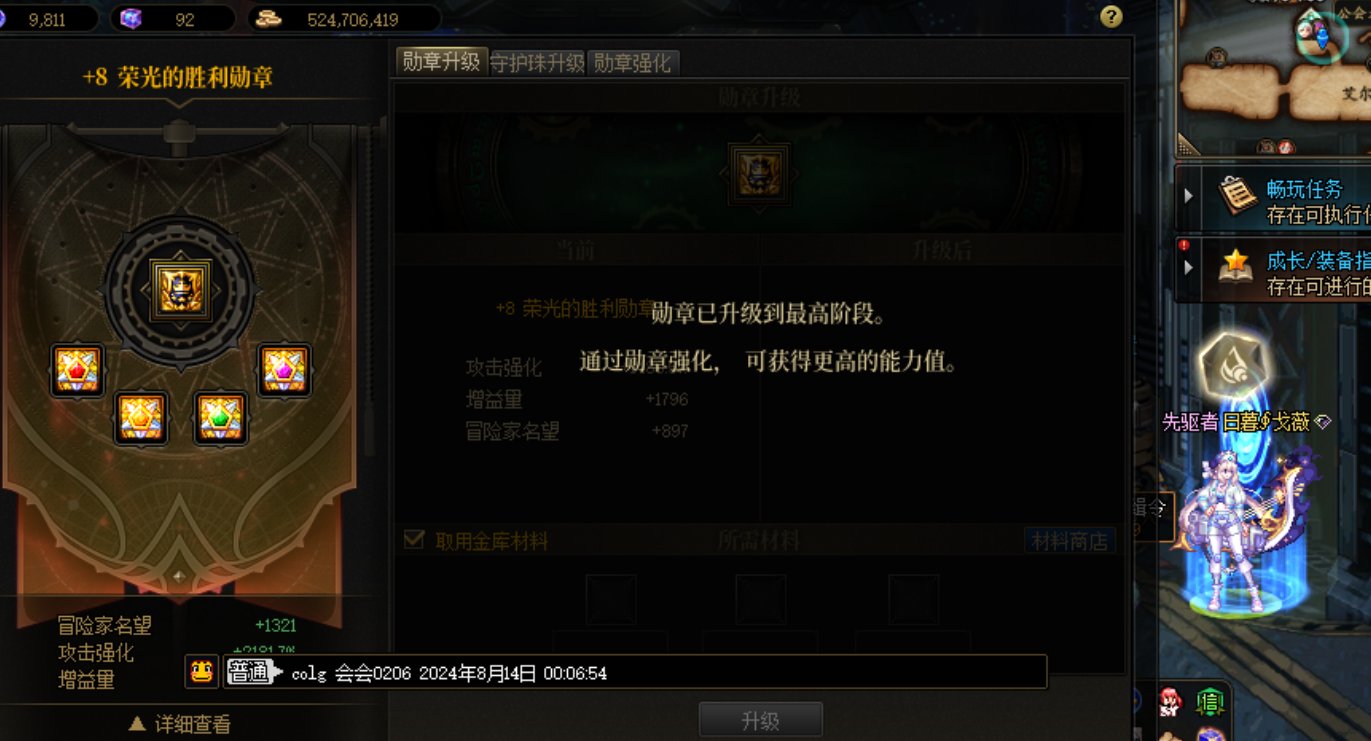Select the yellow gem guardian bead slot

pos(141,417)
